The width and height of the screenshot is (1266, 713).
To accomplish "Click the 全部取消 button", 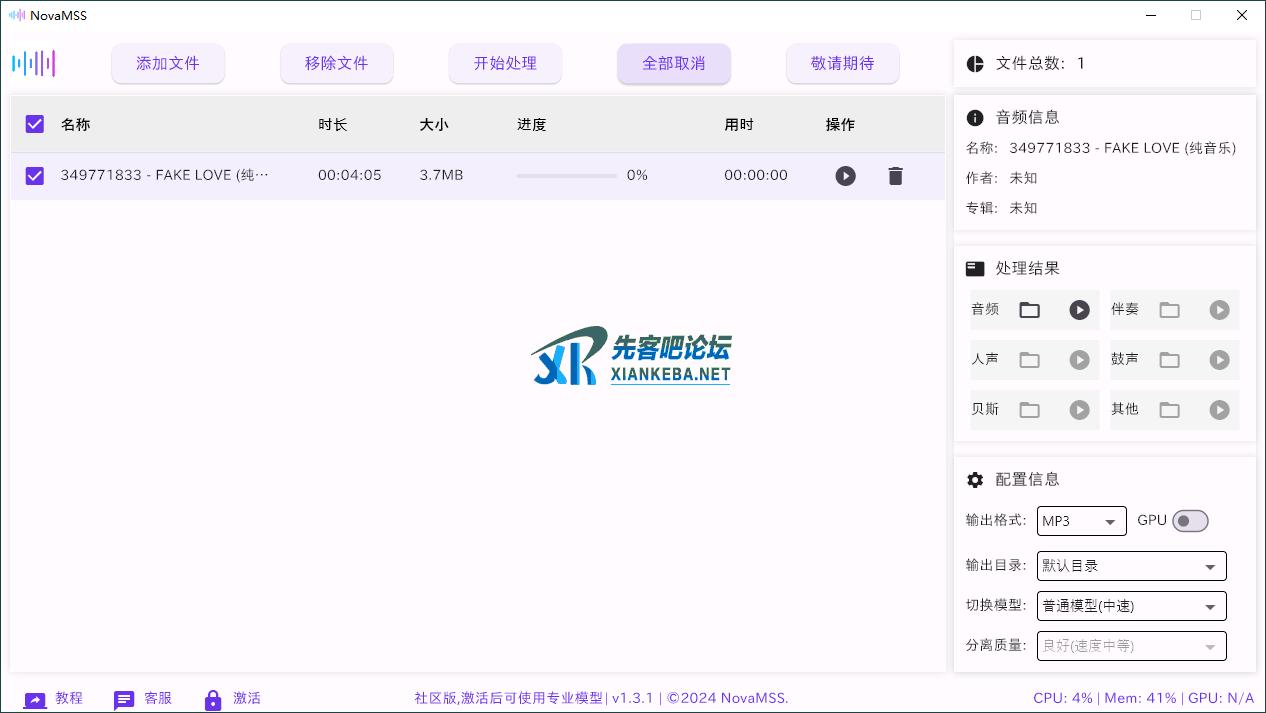I will (x=674, y=63).
